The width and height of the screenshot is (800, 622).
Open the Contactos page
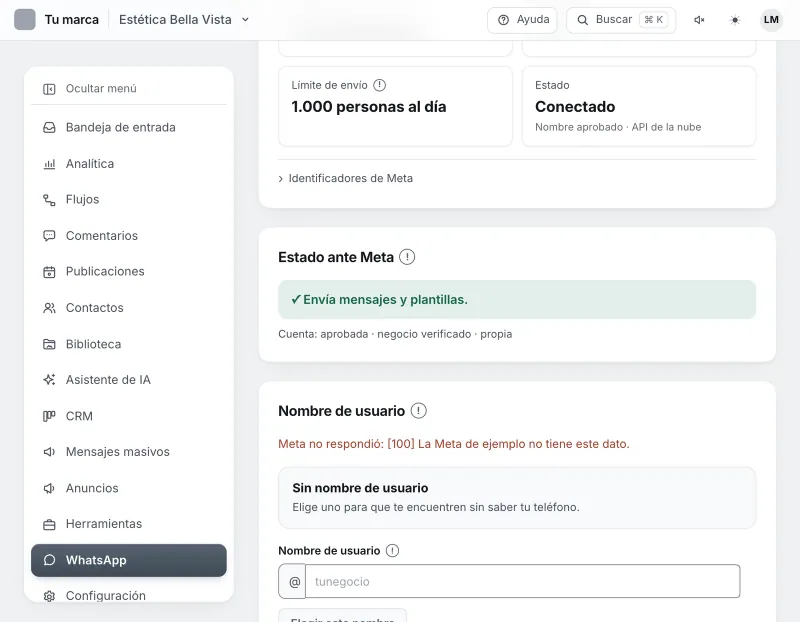point(129,308)
